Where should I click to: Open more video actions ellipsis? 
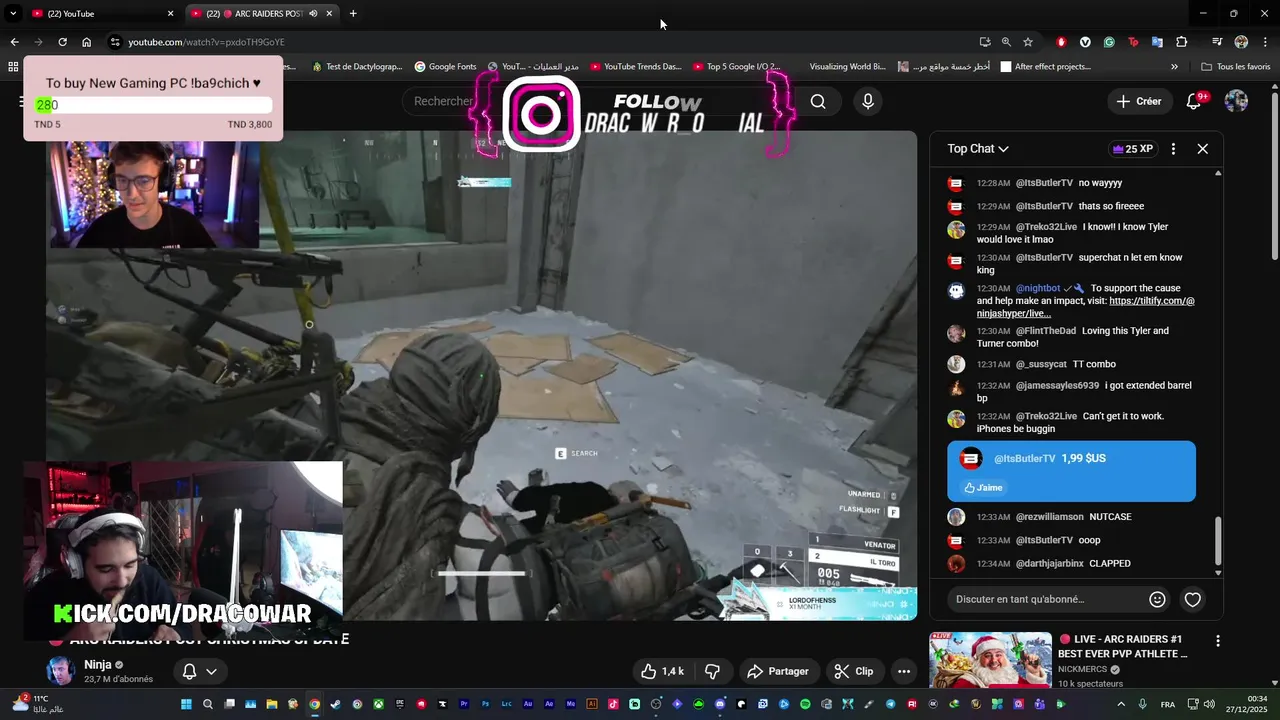click(904, 671)
